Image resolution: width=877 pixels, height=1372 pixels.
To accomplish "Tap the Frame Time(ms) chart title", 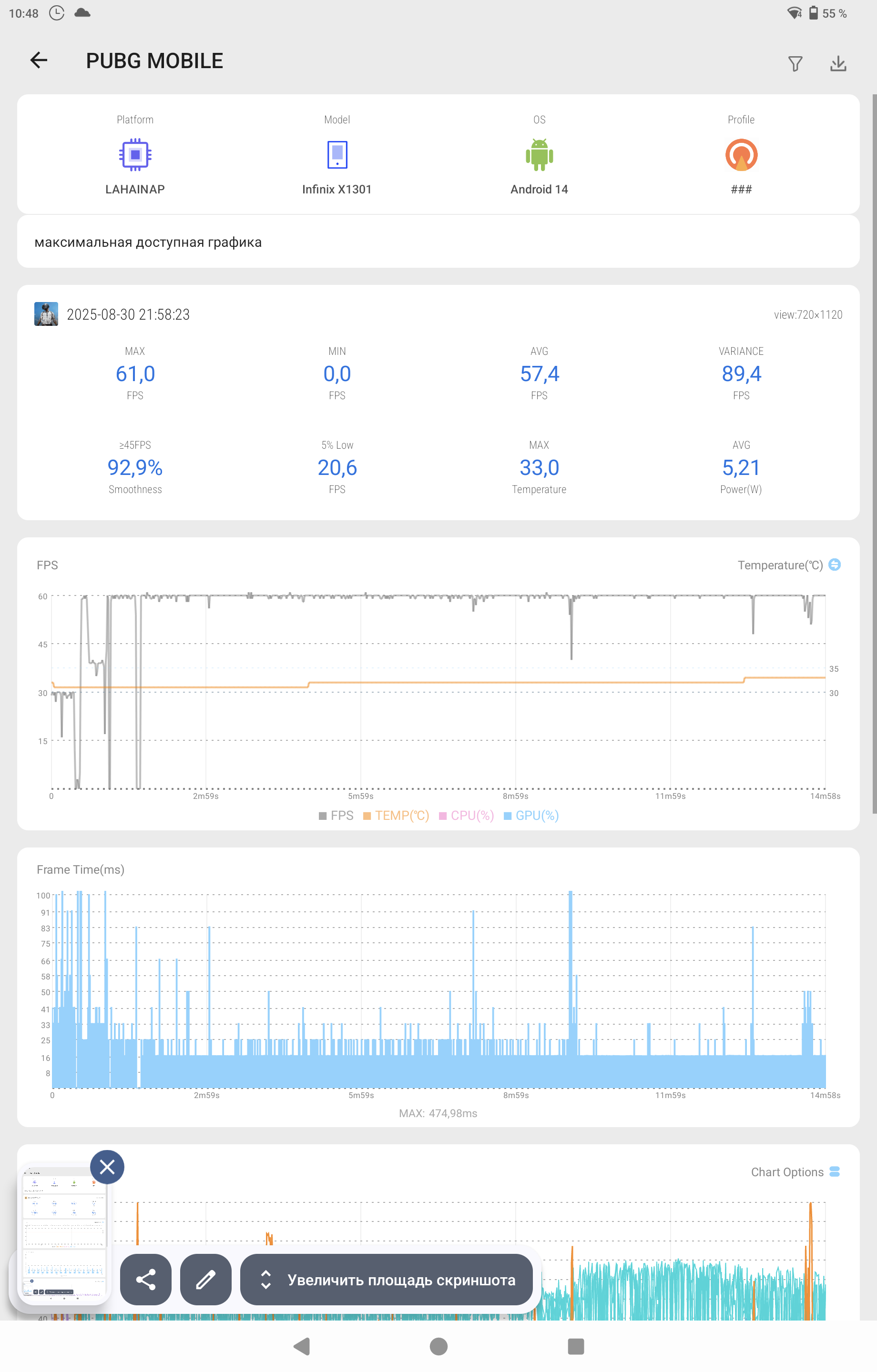I will [81, 869].
